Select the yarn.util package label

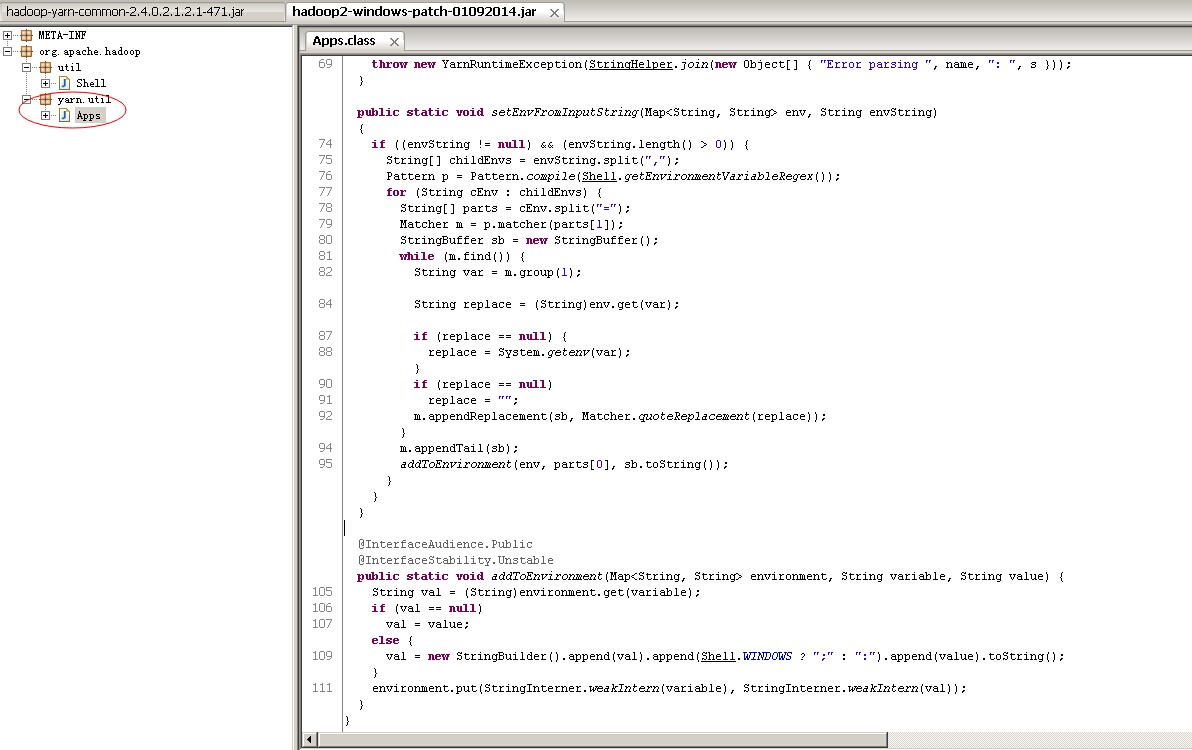(84, 99)
